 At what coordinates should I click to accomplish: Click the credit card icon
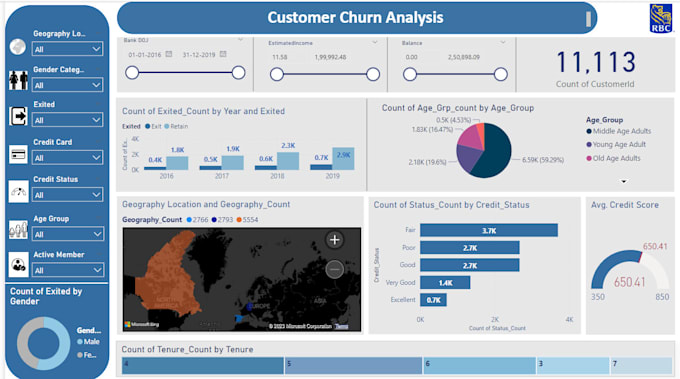[x=18, y=154]
